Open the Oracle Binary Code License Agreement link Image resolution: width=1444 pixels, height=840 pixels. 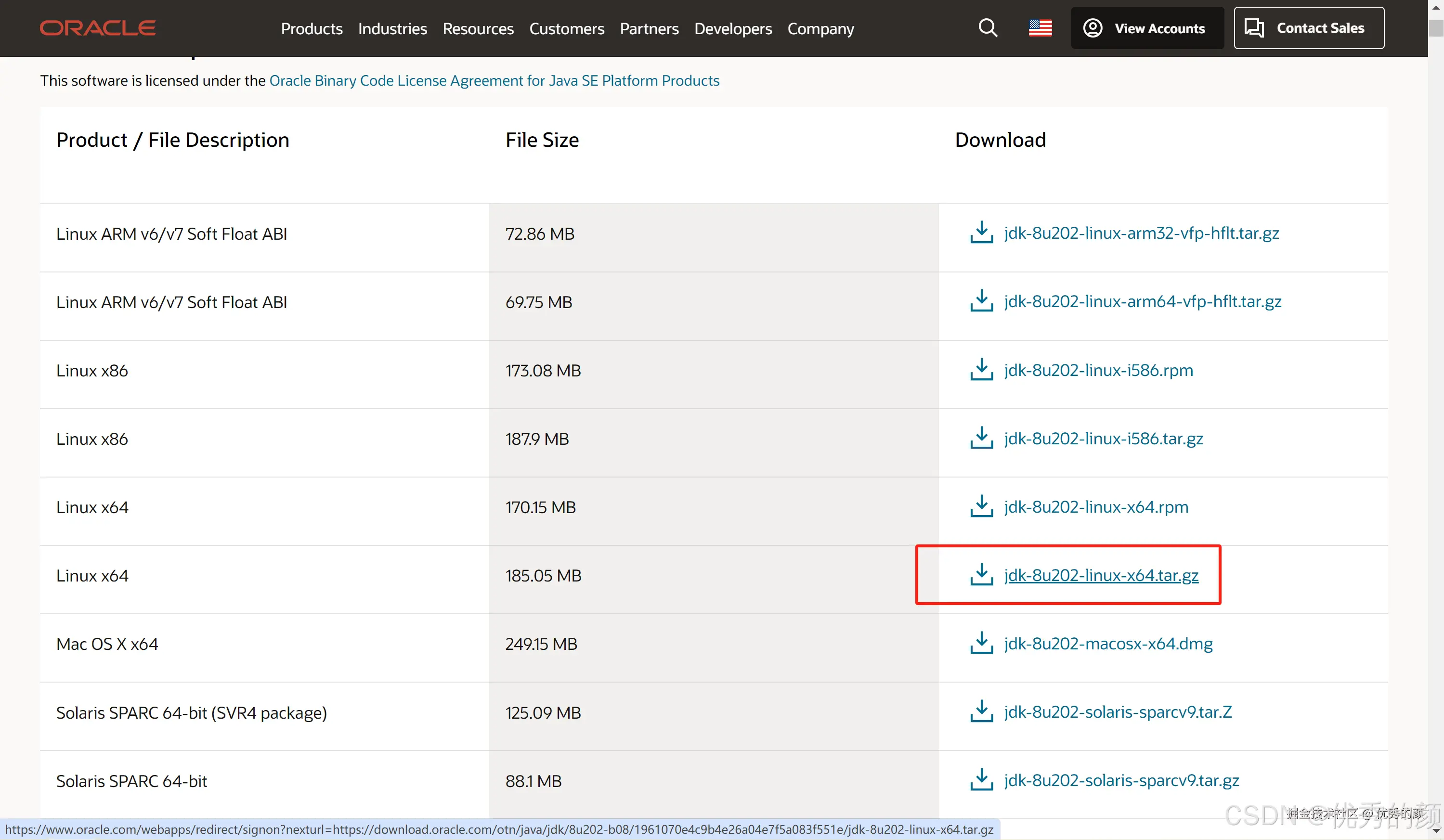pos(494,81)
